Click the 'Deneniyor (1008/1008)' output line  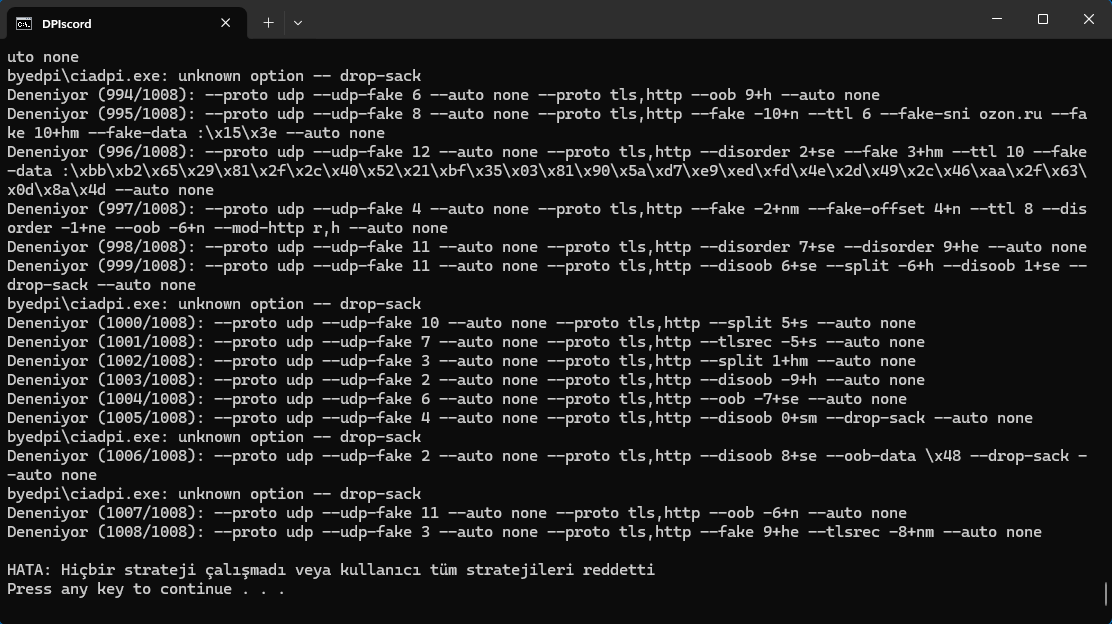[x=524, y=532]
